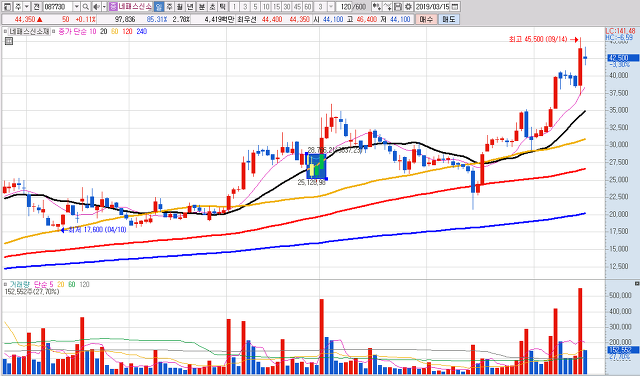The height and width of the screenshot is (376, 640).
Task: Choose the 30 interval button
Action: click(x=287, y=7)
